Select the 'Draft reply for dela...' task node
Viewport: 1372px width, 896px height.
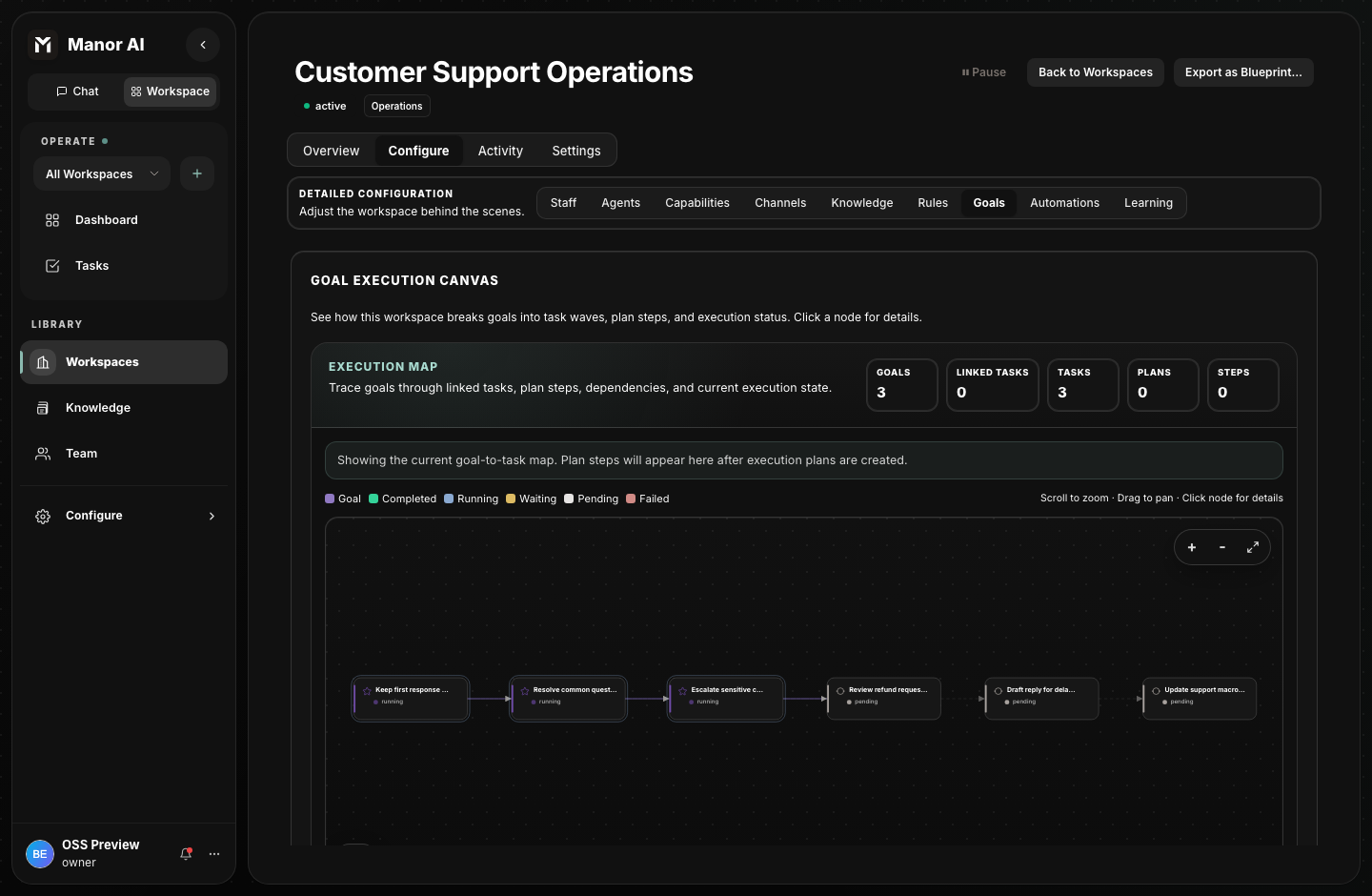pyautogui.click(x=1042, y=699)
